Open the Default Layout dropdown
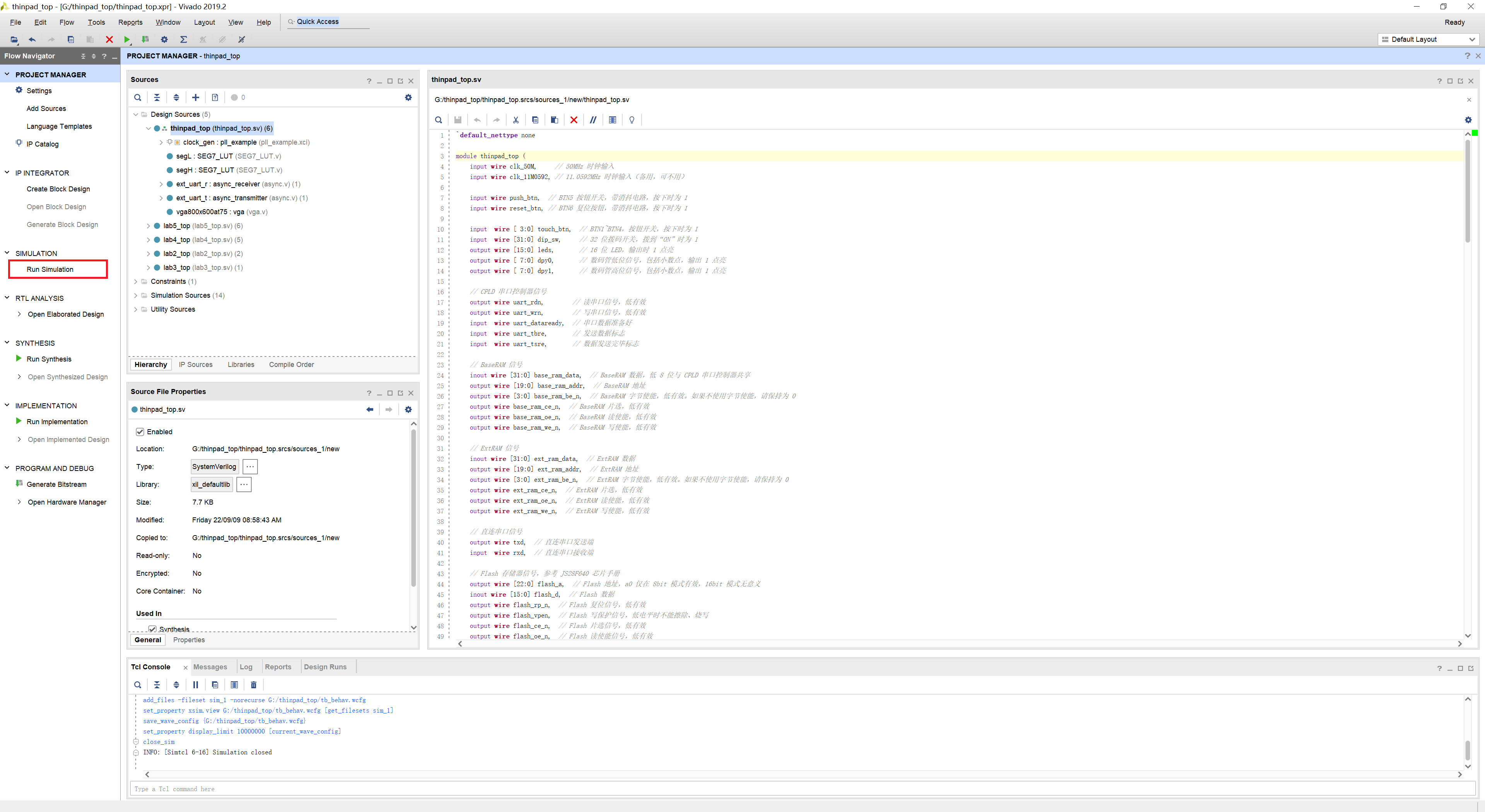This screenshot has height=812, width=1485. coord(1428,39)
